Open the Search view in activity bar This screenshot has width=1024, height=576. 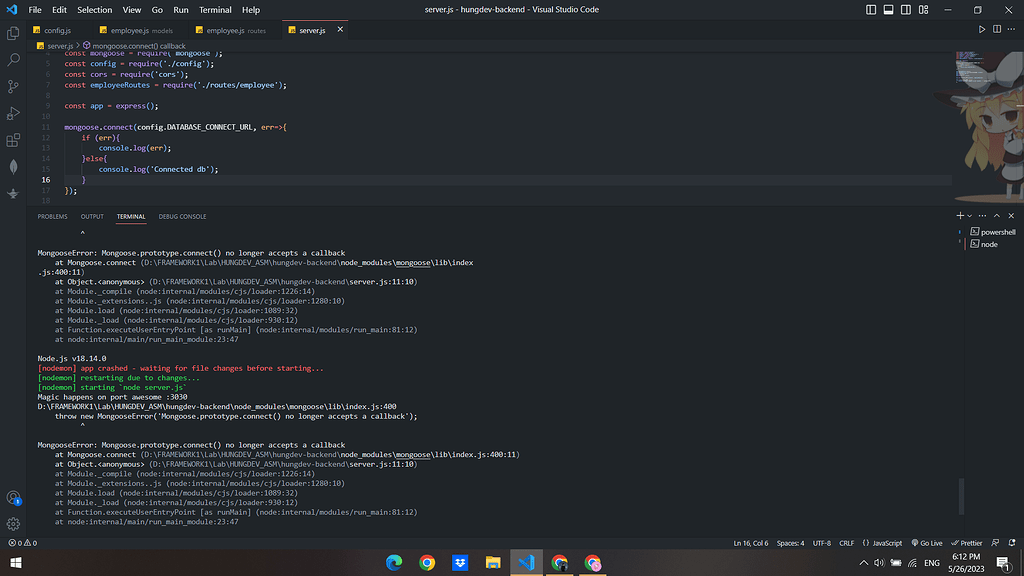13,60
